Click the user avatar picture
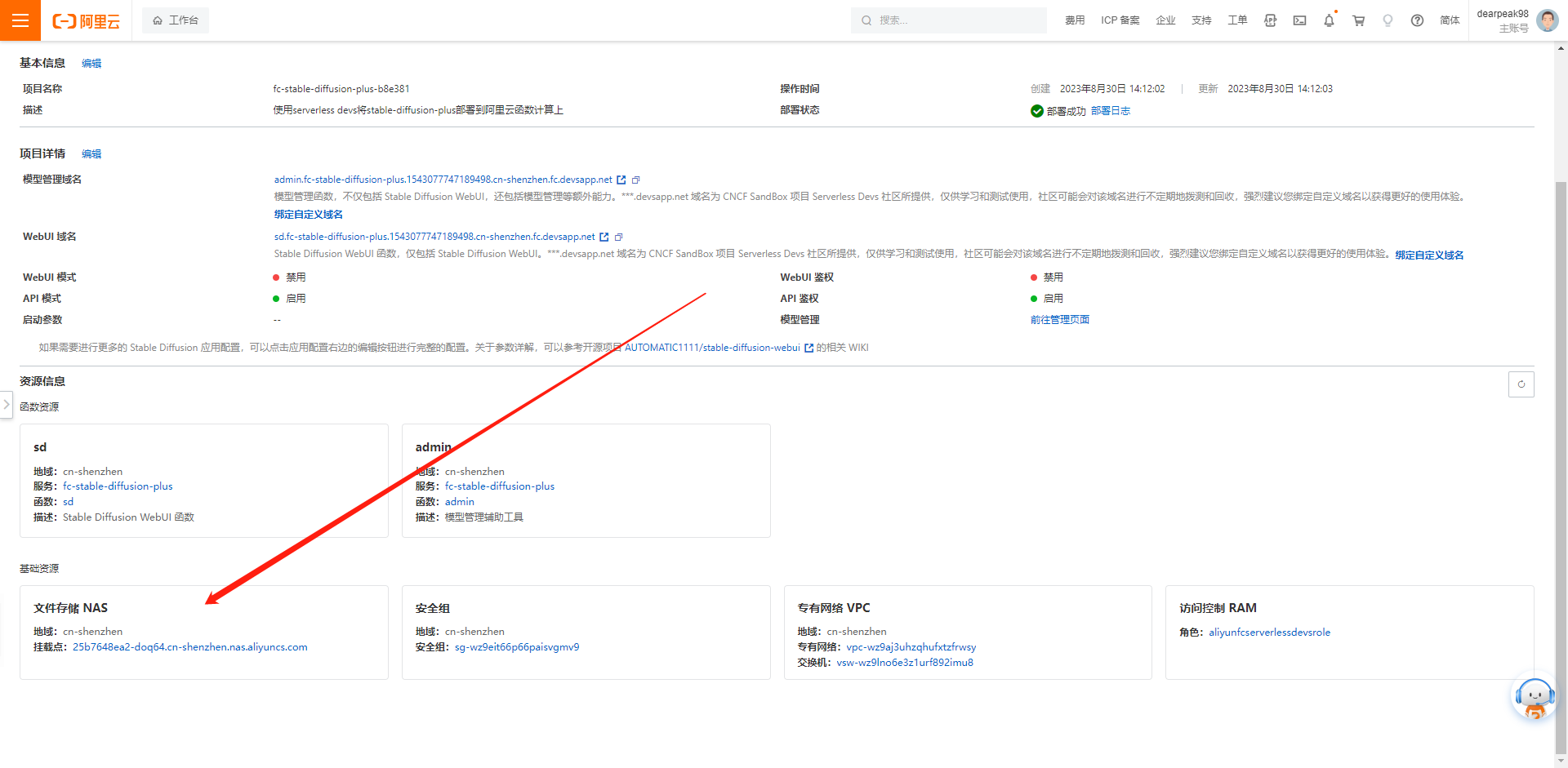1568x768 pixels. pos(1547,20)
